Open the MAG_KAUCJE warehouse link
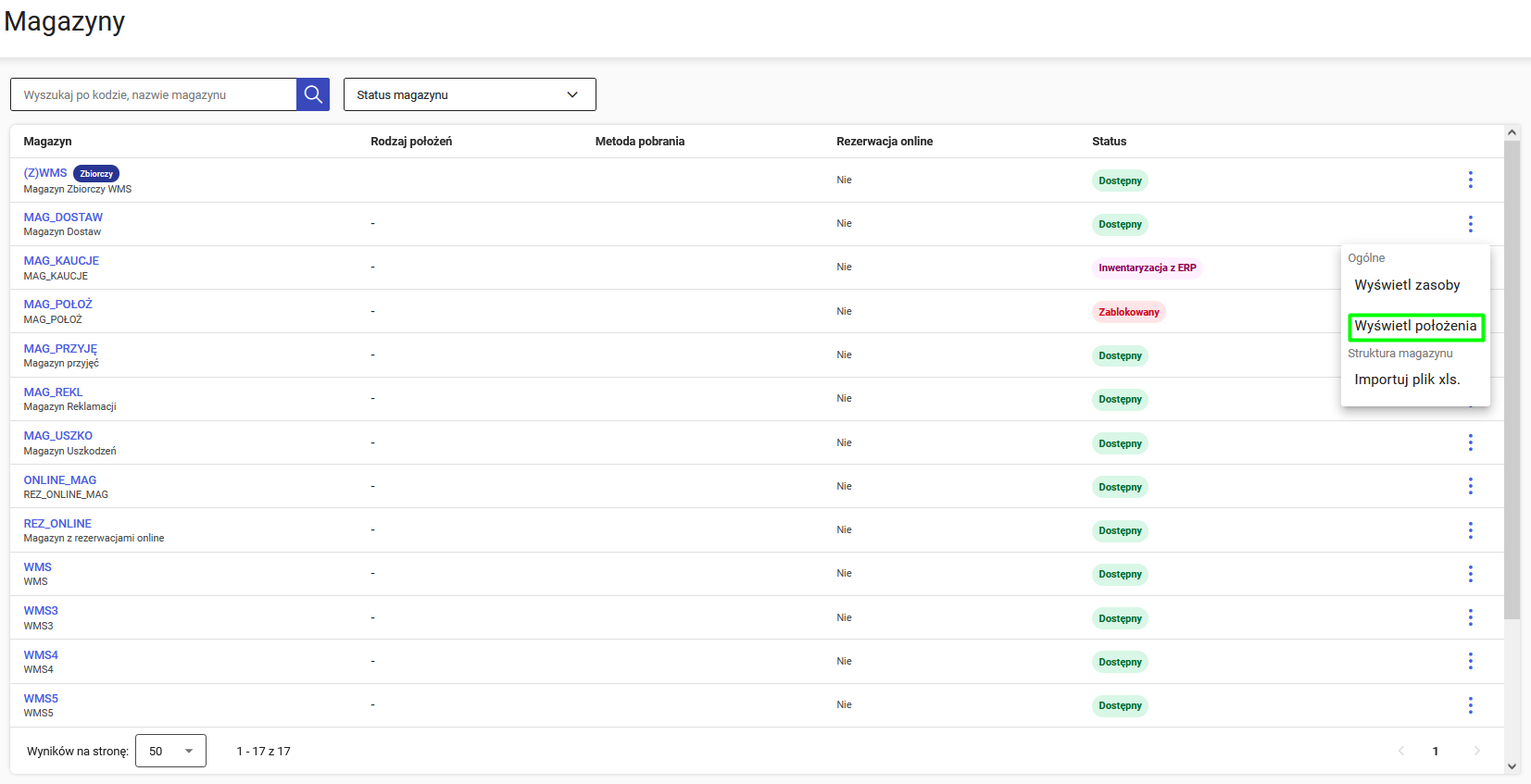 [61, 261]
